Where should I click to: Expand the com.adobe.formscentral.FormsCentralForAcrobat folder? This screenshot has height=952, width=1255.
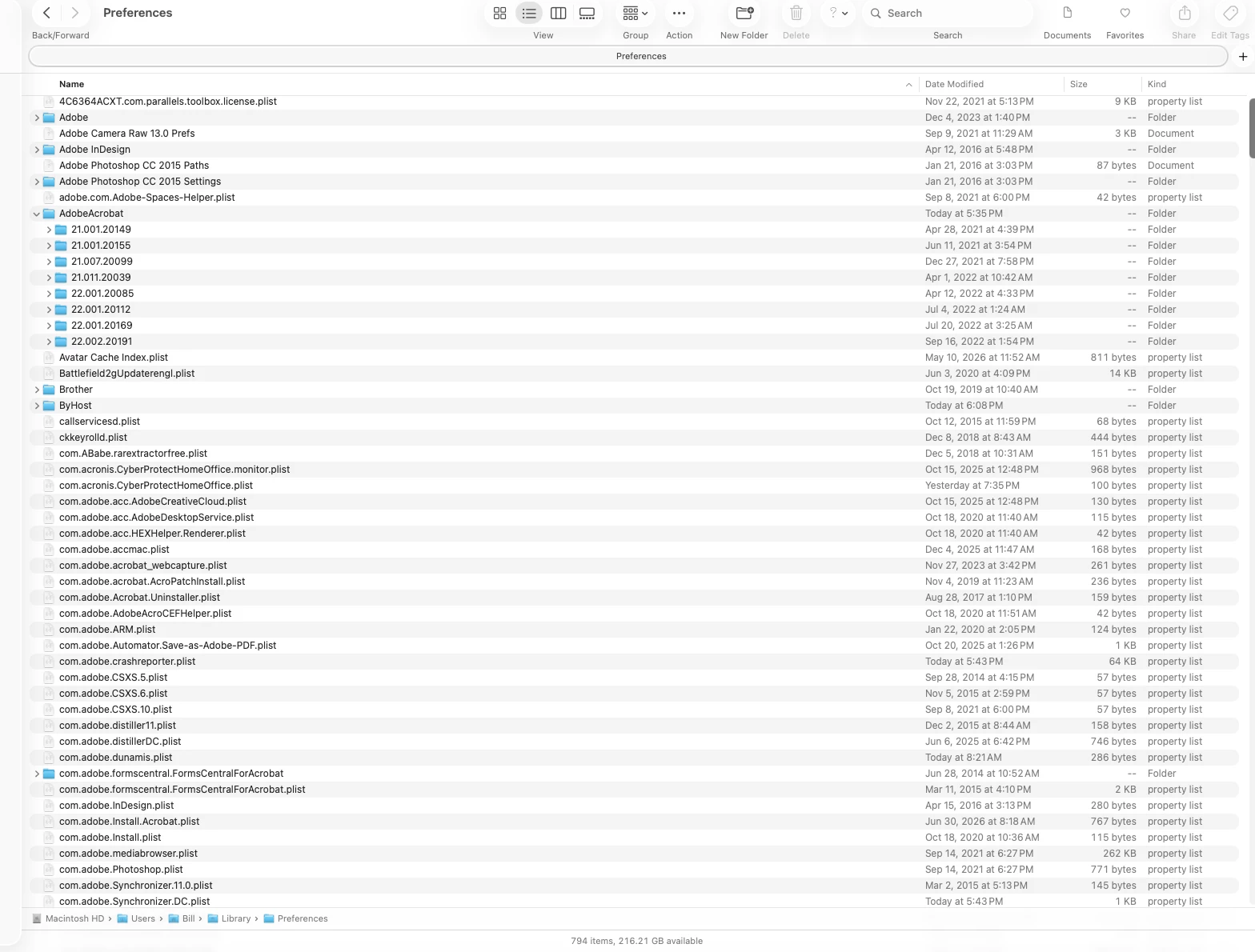[37, 774]
